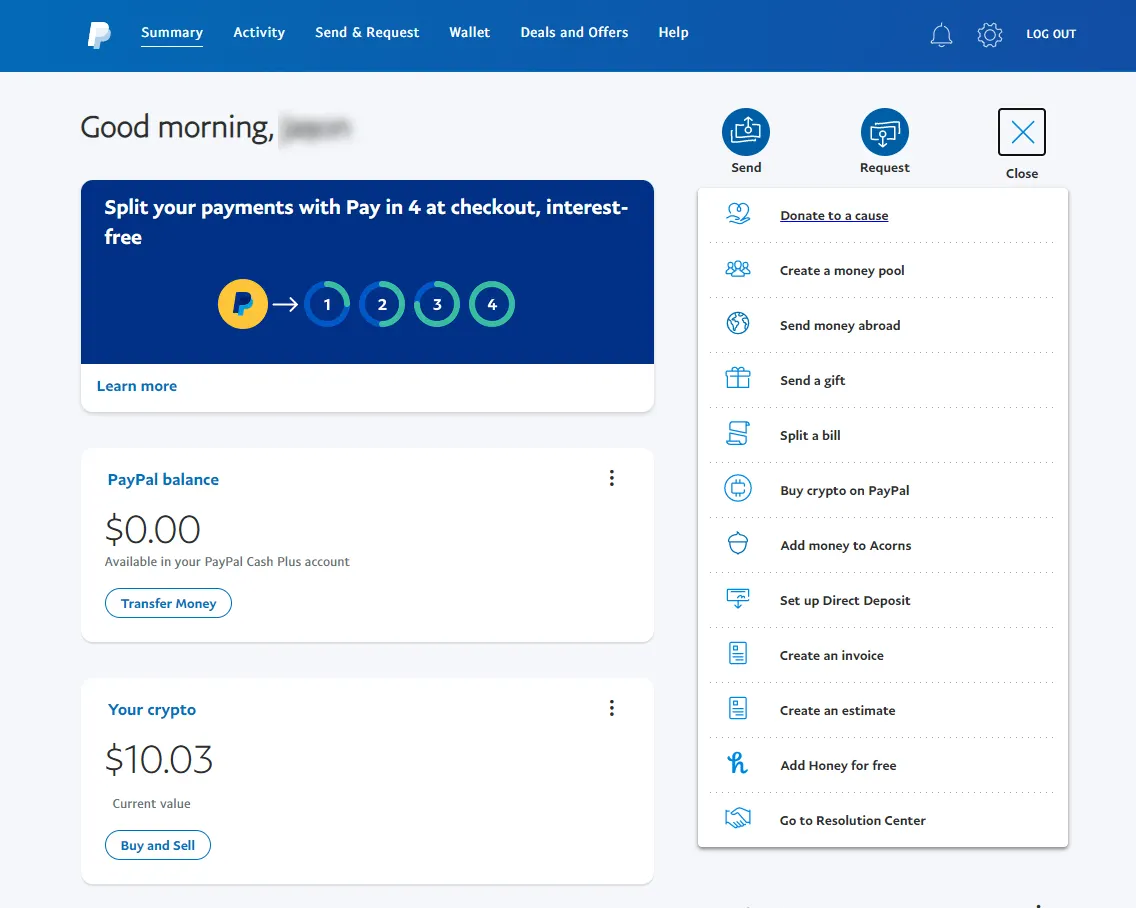1136x908 pixels.
Task: Click the gift box icon for Send a gift
Action: click(x=737, y=378)
